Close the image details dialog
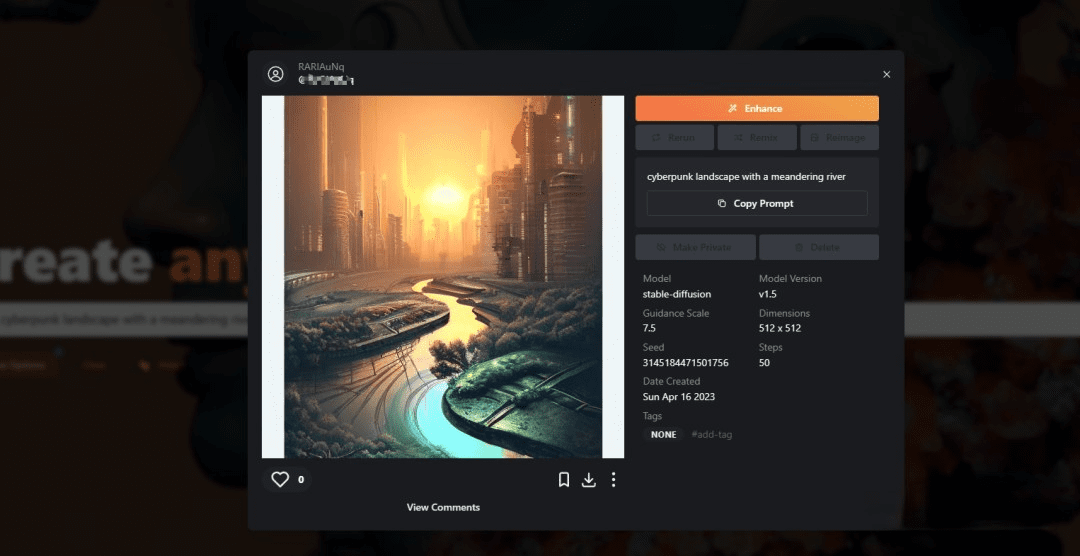The width and height of the screenshot is (1080, 556). coord(886,74)
